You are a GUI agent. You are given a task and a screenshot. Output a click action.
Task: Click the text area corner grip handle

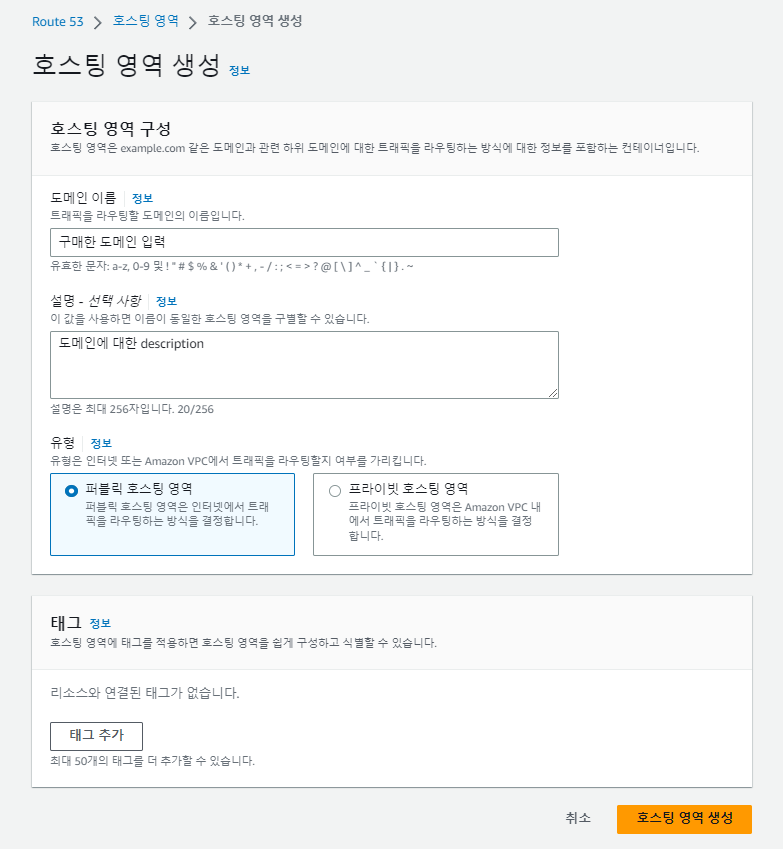point(552,393)
